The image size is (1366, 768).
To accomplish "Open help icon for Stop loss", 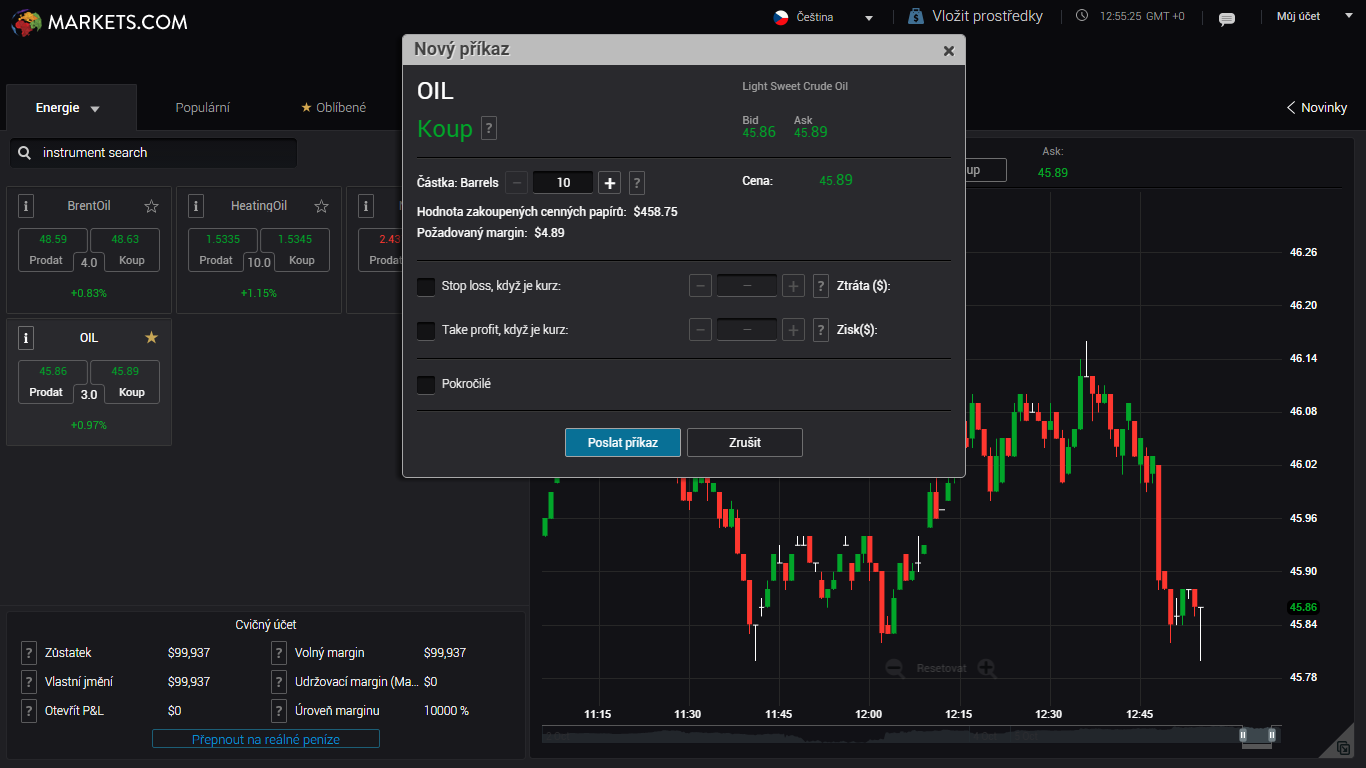I will click(x=821, y=286).
